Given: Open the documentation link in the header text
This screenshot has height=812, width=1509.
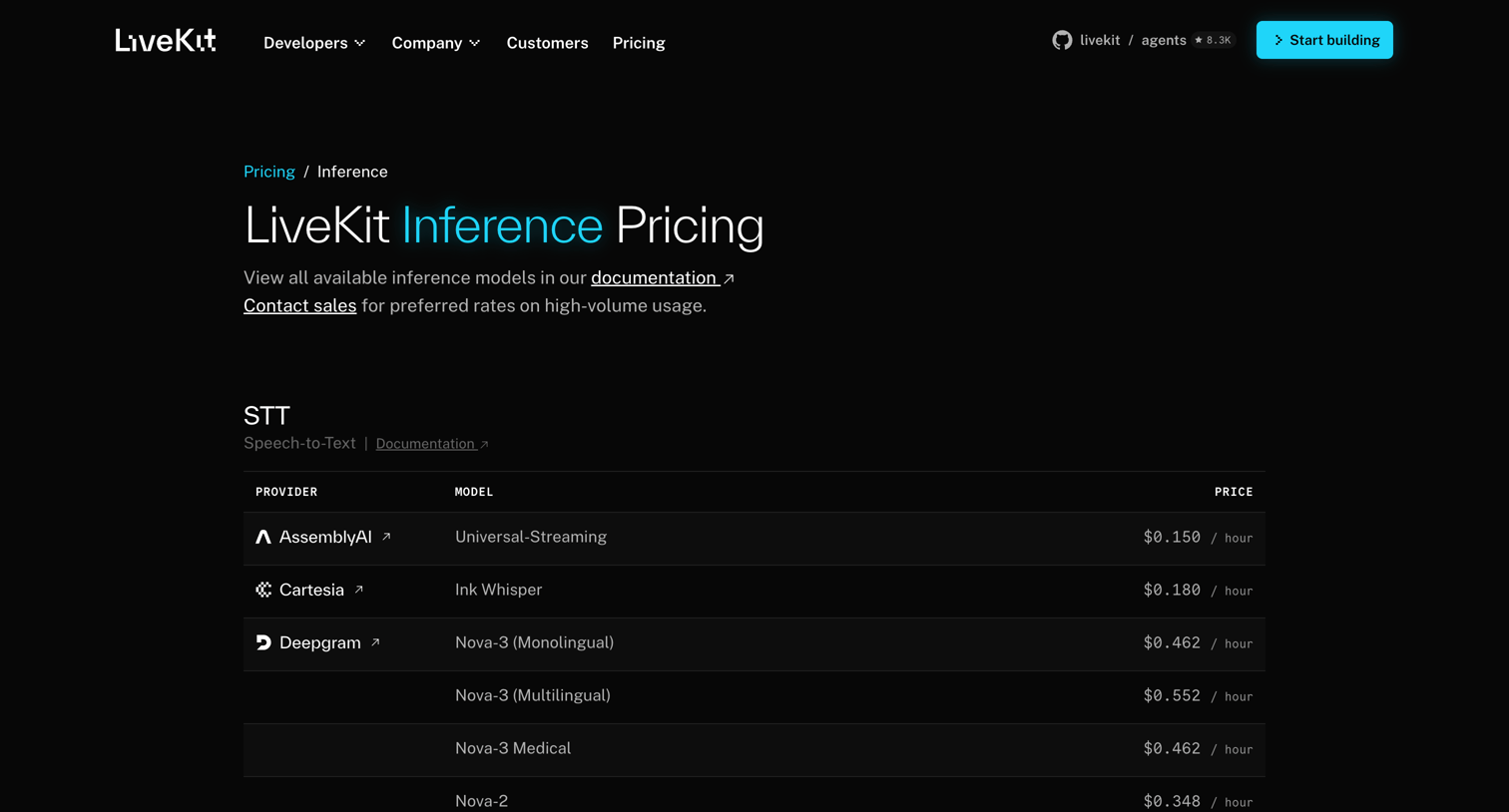Looking at the screenshot, I should [663, 277].
